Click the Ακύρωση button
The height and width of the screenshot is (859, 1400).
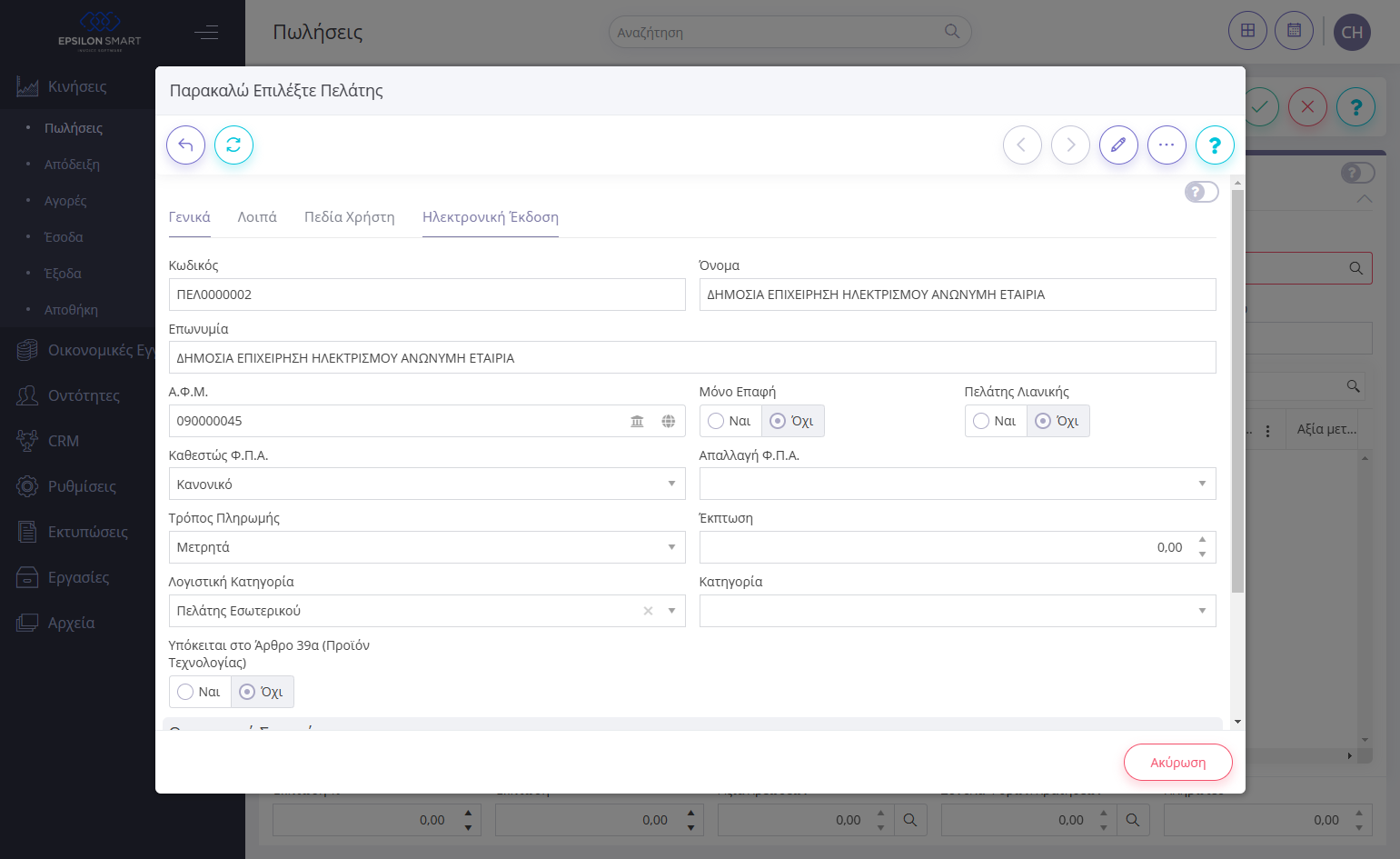point(1178,763)
